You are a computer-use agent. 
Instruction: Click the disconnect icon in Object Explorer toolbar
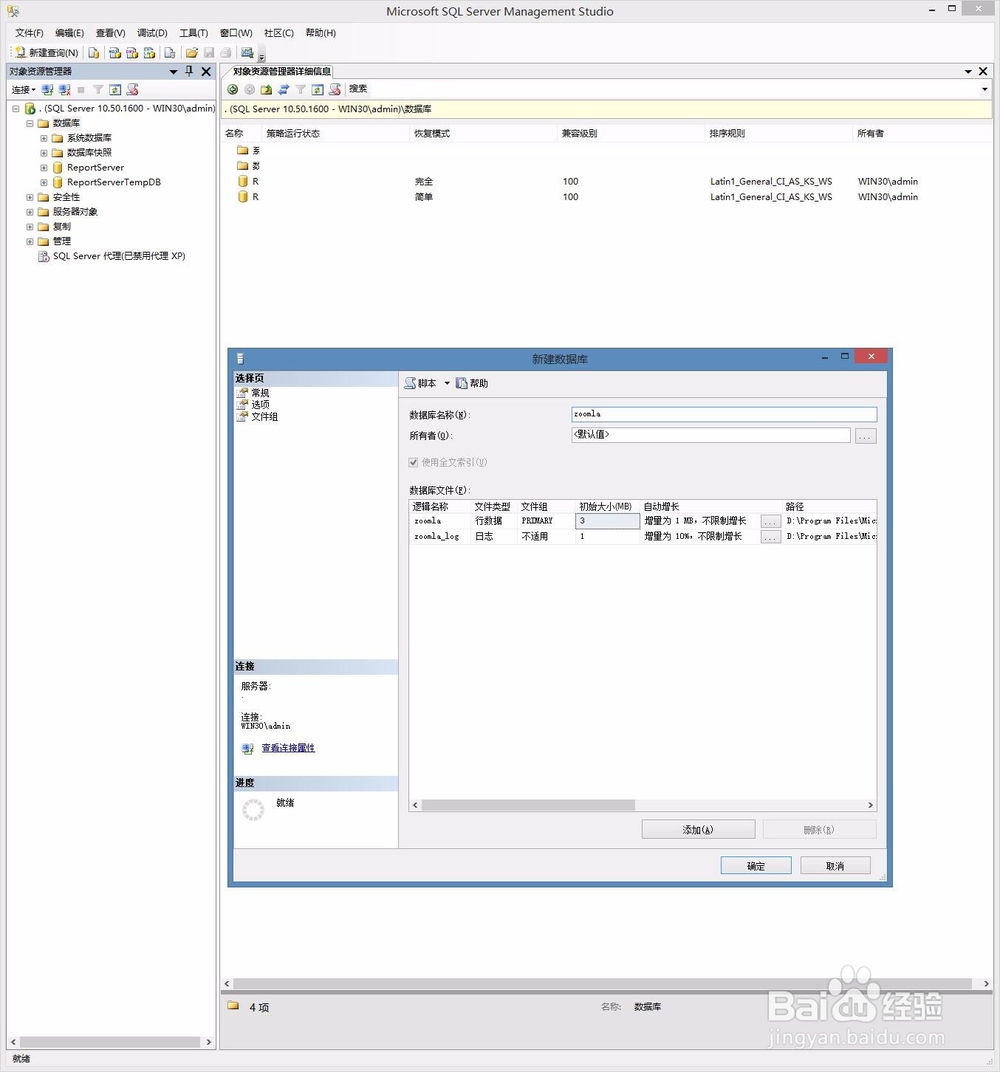point(64,90)
